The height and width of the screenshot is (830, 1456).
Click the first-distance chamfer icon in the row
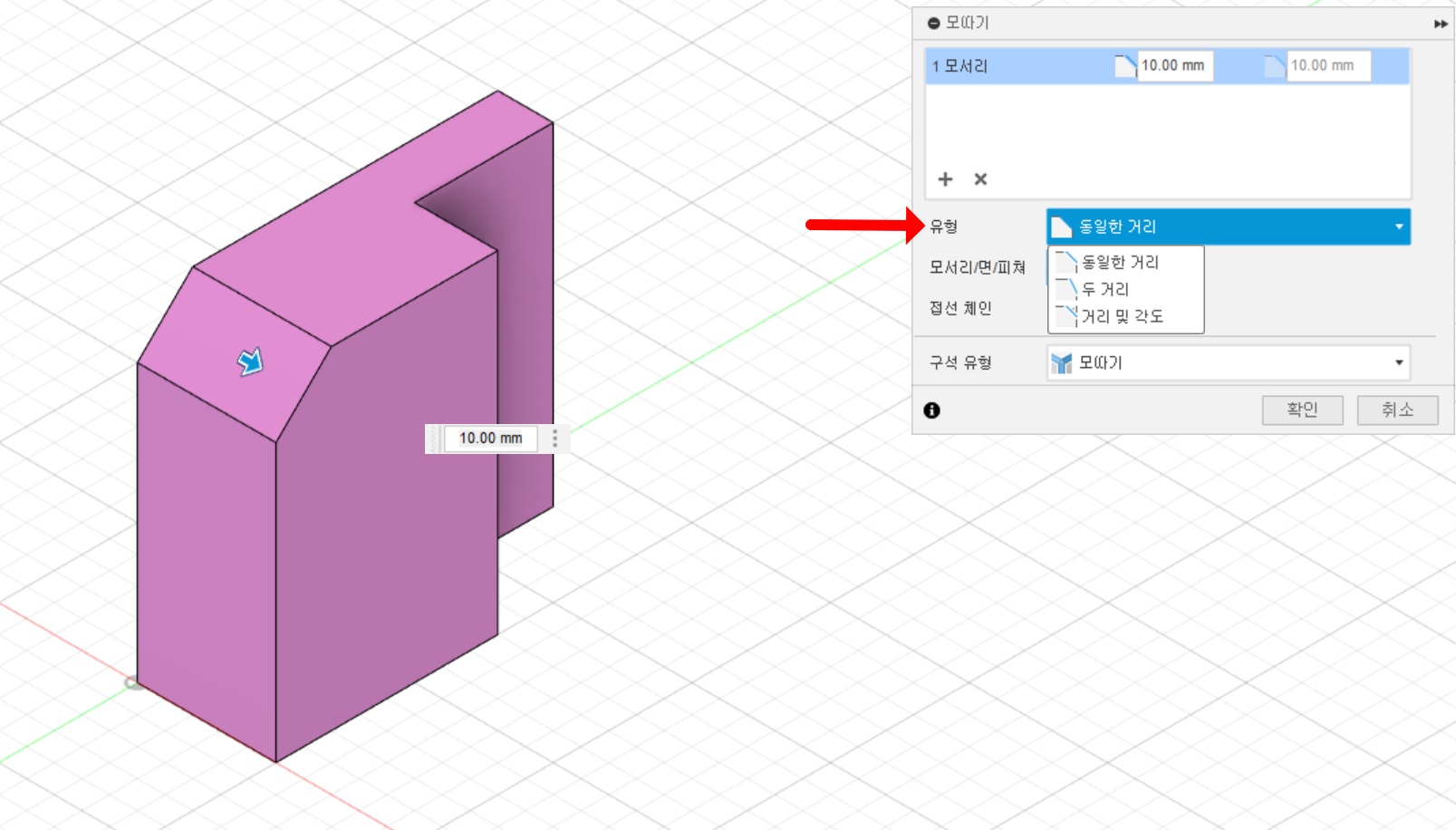click(x=1125, y=66)
